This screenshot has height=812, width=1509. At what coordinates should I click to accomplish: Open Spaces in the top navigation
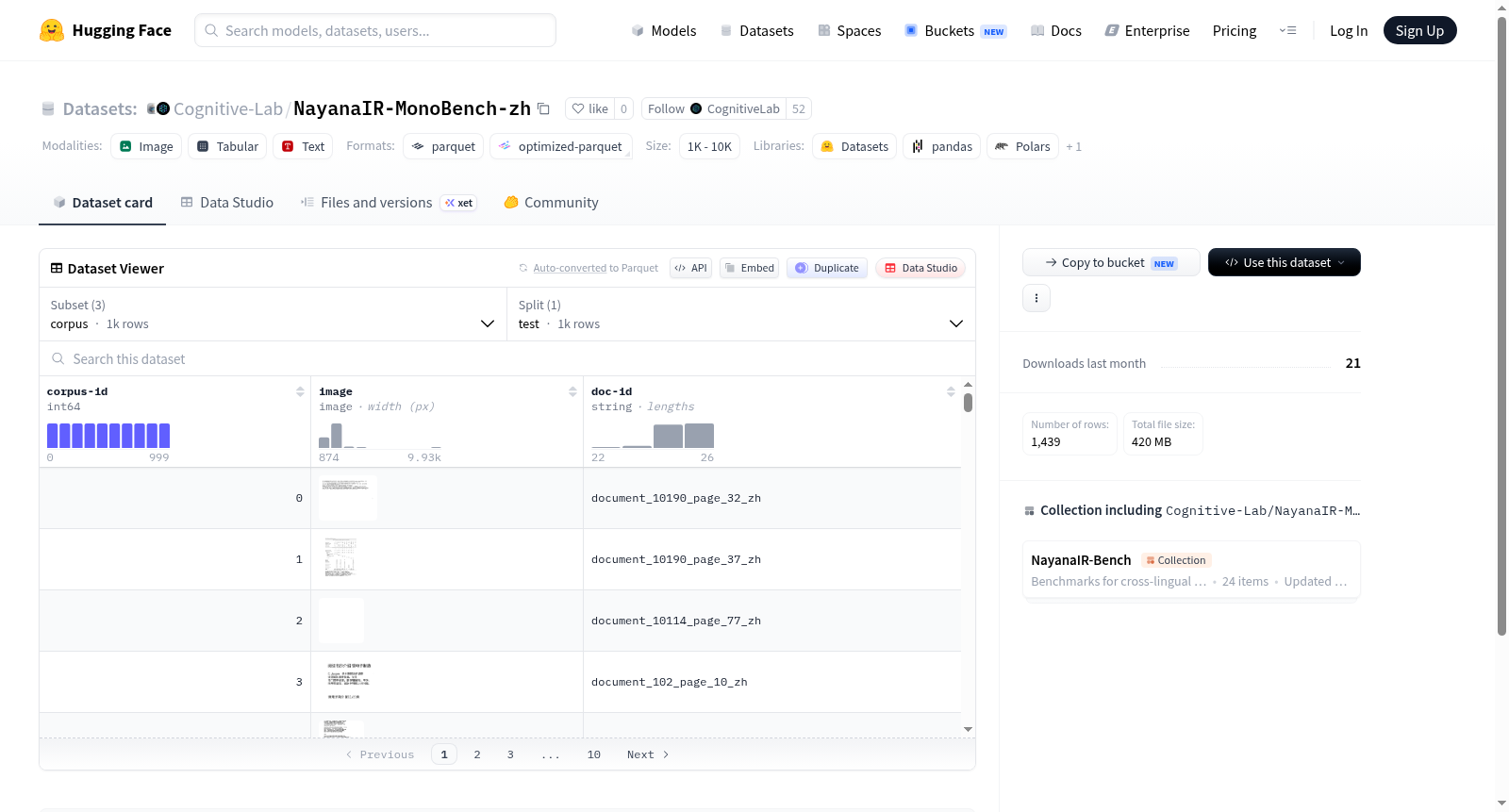[x=850, y=31]
